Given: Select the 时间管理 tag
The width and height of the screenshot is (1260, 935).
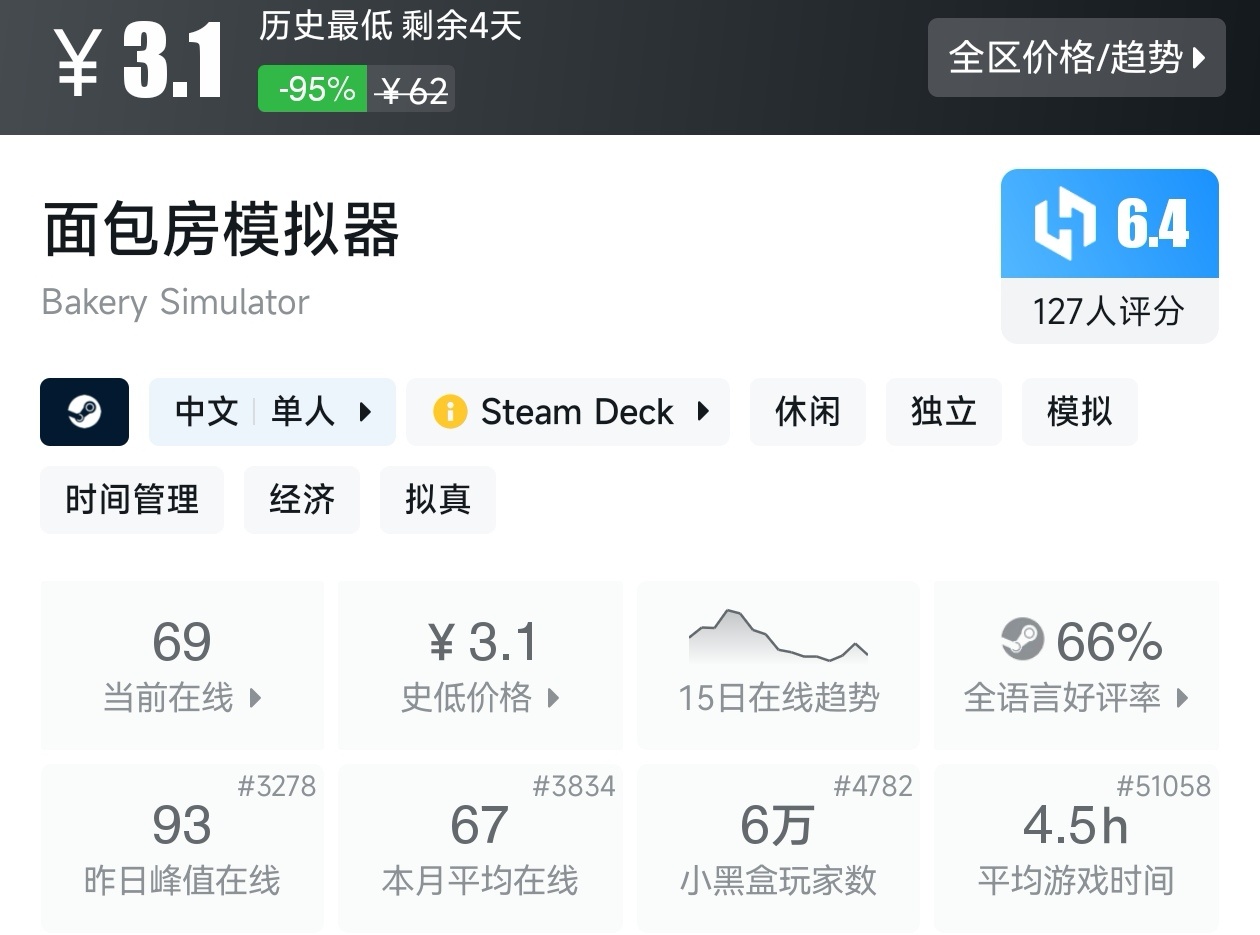Looking at the screenshot, I should [132, 500].
